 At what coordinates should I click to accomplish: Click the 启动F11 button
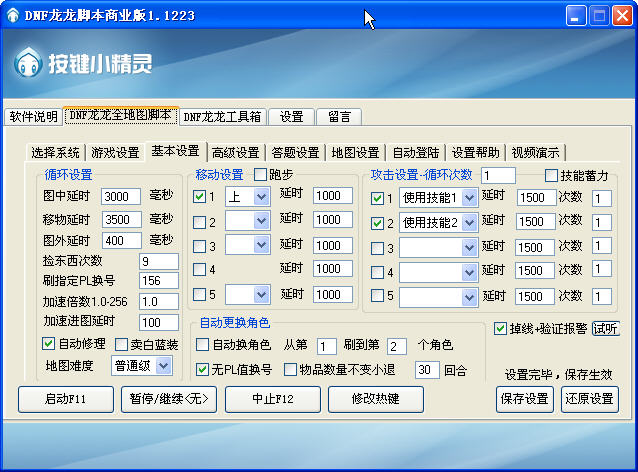(66, 399)
